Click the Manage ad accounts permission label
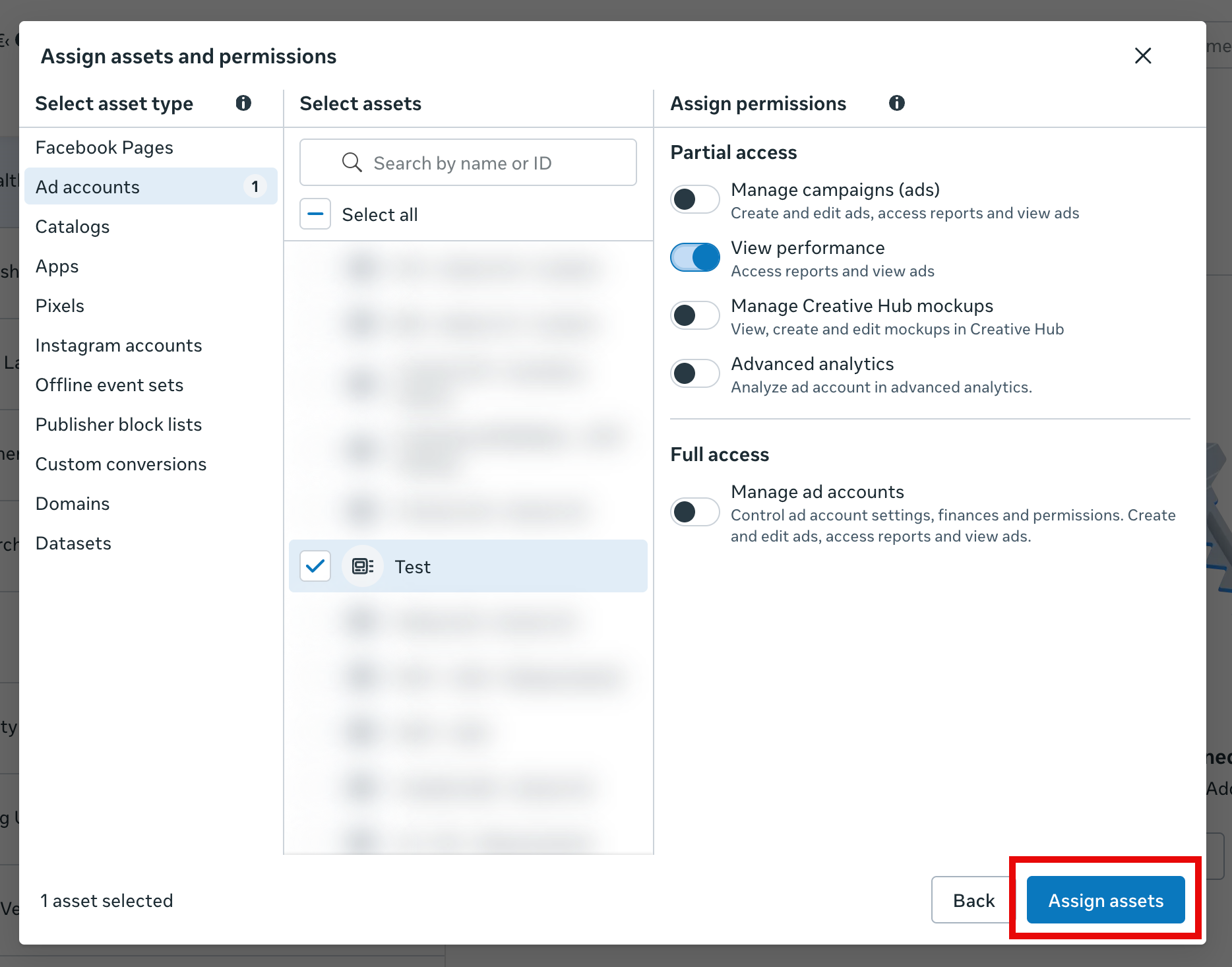 point(818,492)
